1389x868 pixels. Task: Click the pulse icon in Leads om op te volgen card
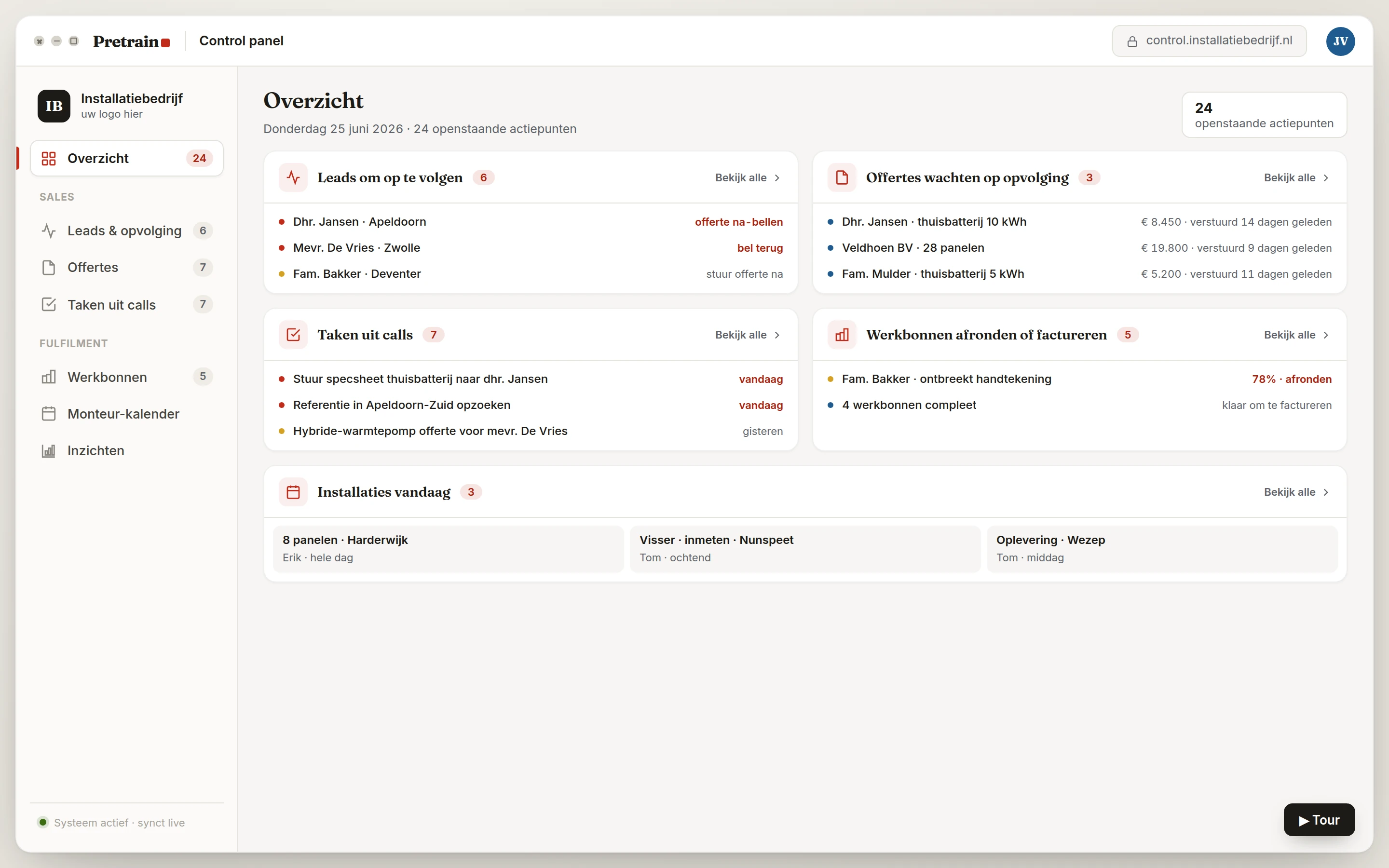point(293,177)
